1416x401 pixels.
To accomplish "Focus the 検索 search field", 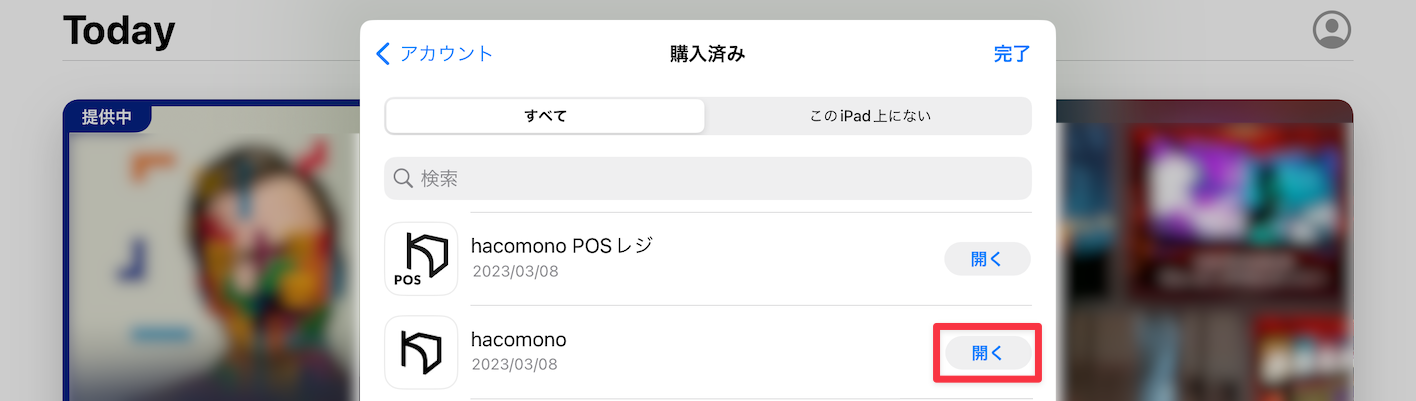I will (x=708, y=178).
